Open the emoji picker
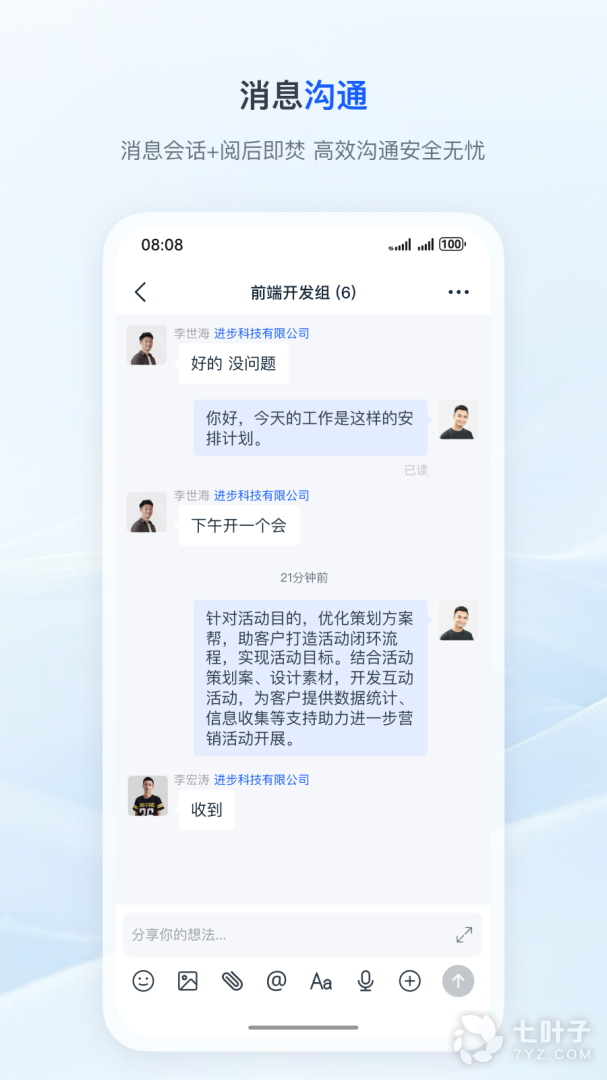 (143, 981)
